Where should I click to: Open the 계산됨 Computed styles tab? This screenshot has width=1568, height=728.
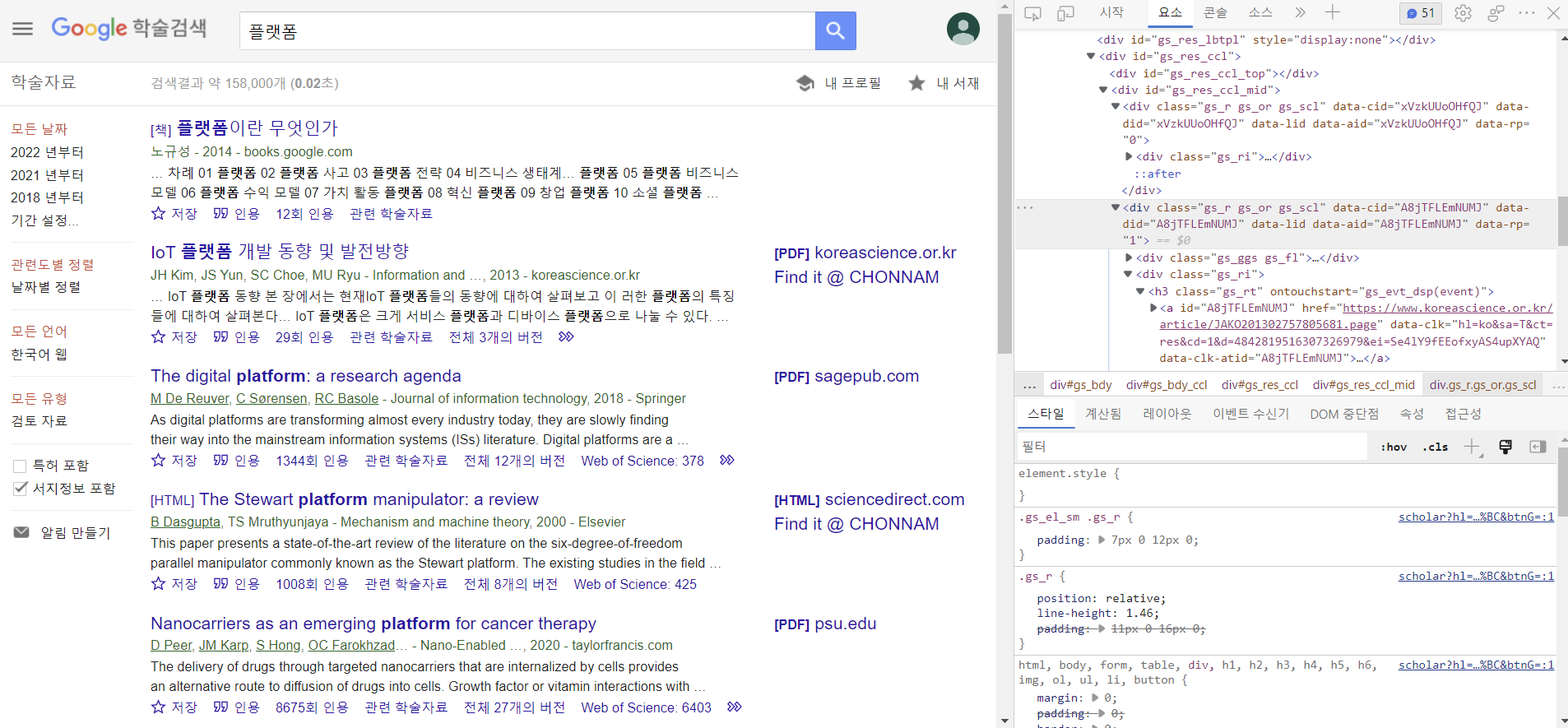tap(1103, 414)
